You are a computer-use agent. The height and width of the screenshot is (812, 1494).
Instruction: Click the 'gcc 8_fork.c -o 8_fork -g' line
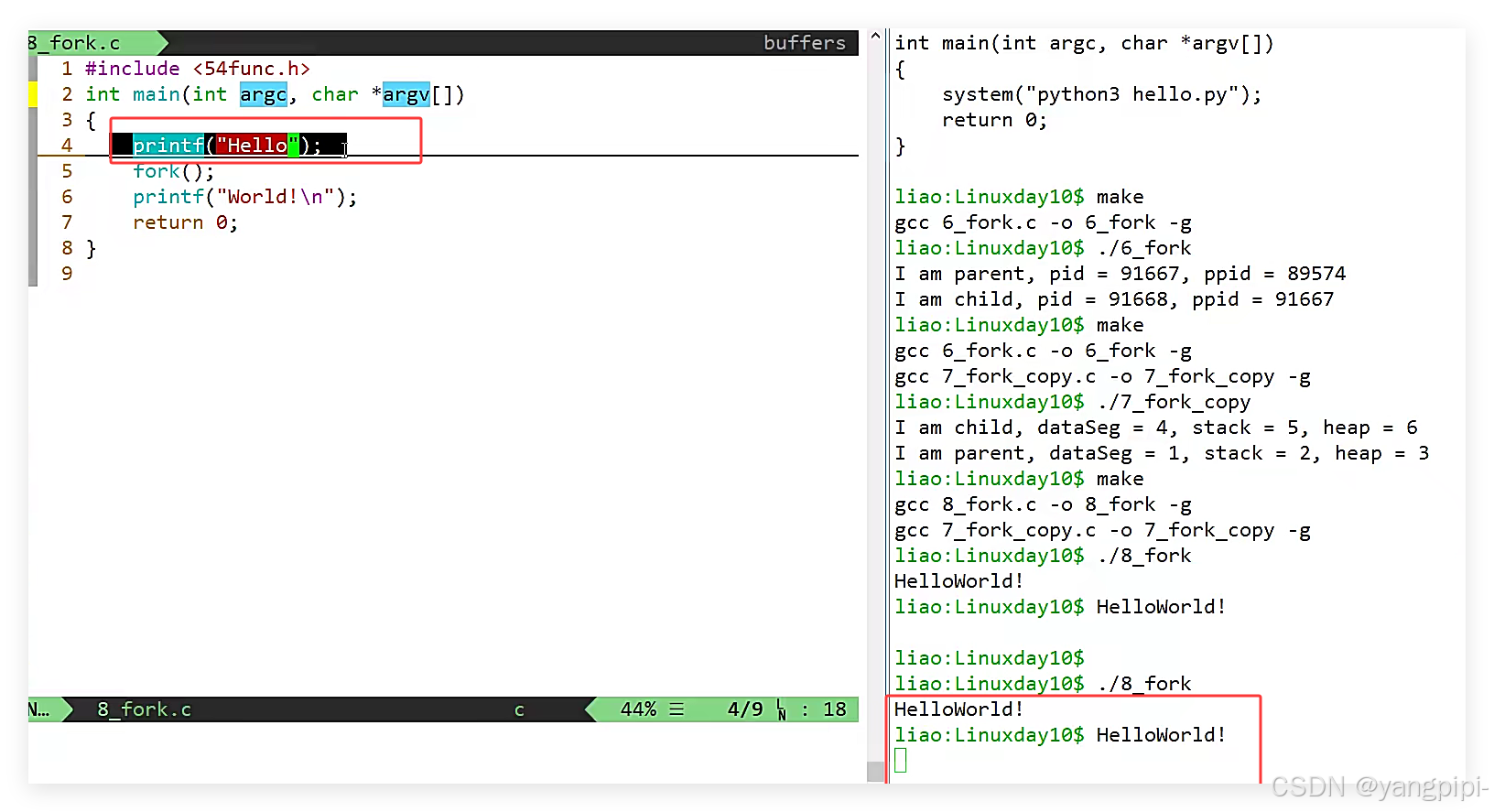[1044, 504]
